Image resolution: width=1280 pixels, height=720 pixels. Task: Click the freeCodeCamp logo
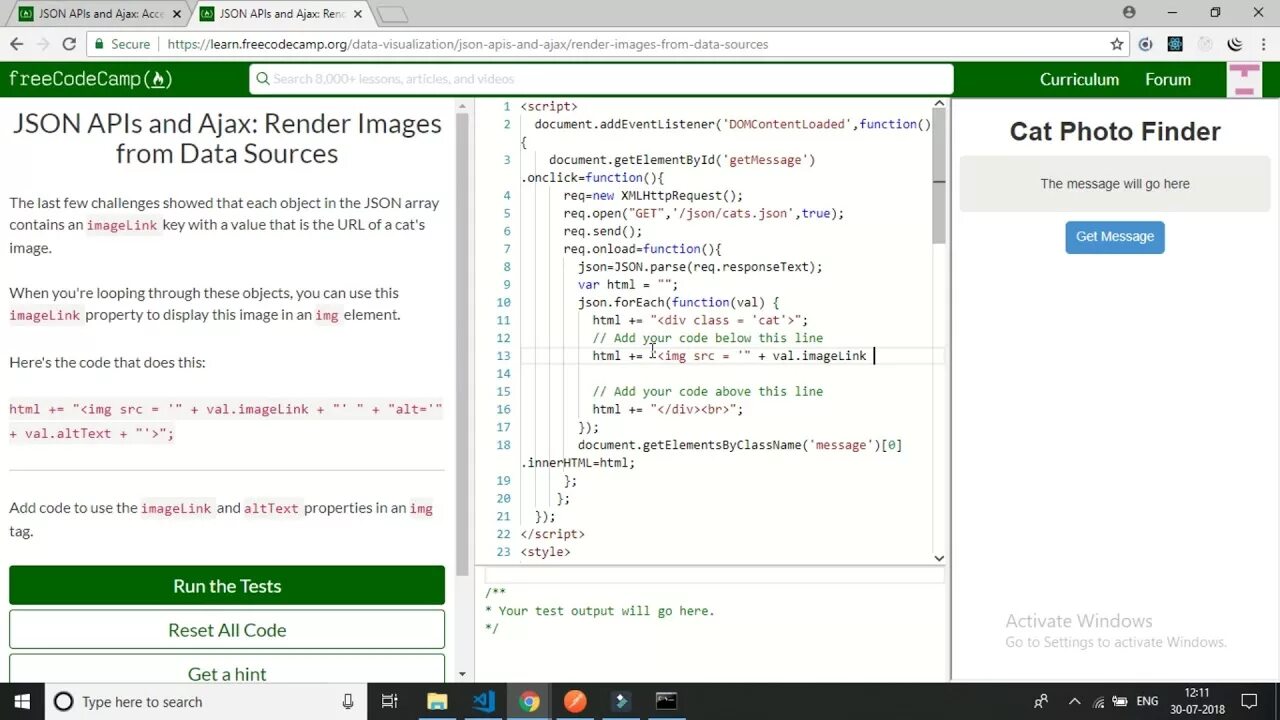click(91, 79)
